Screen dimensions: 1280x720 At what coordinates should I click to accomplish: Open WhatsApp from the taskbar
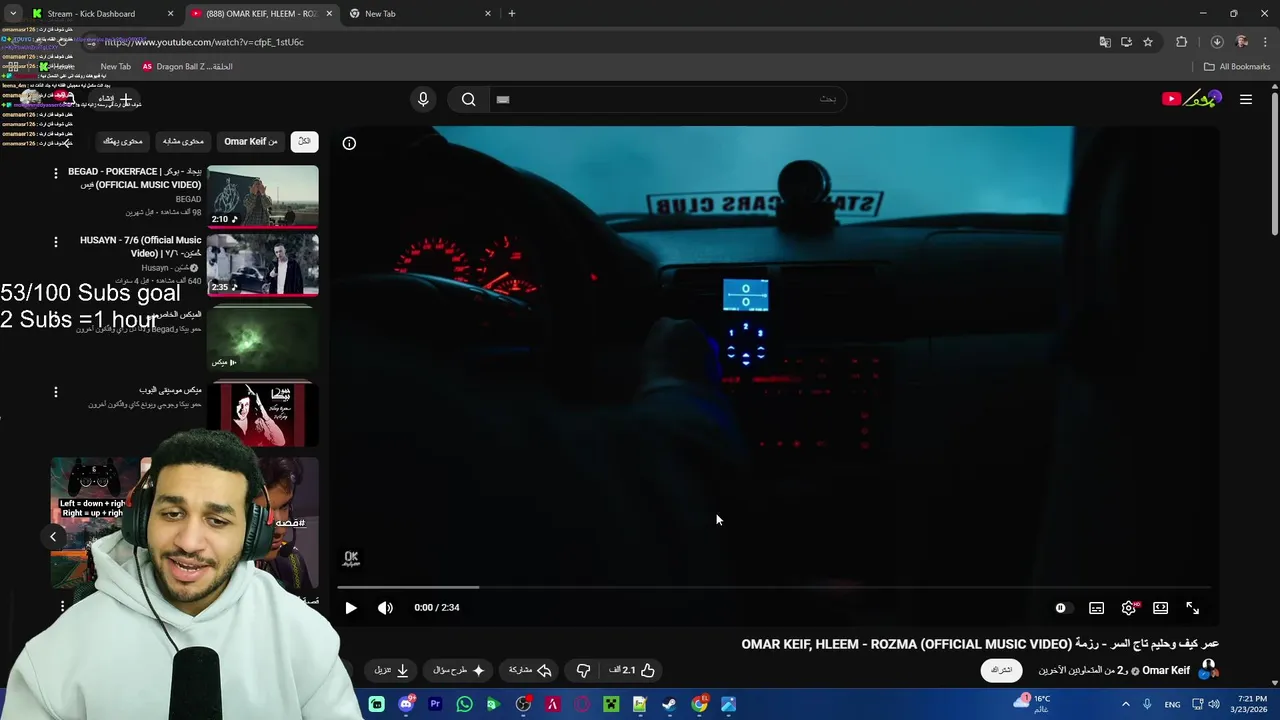click(x=464, y=705)
